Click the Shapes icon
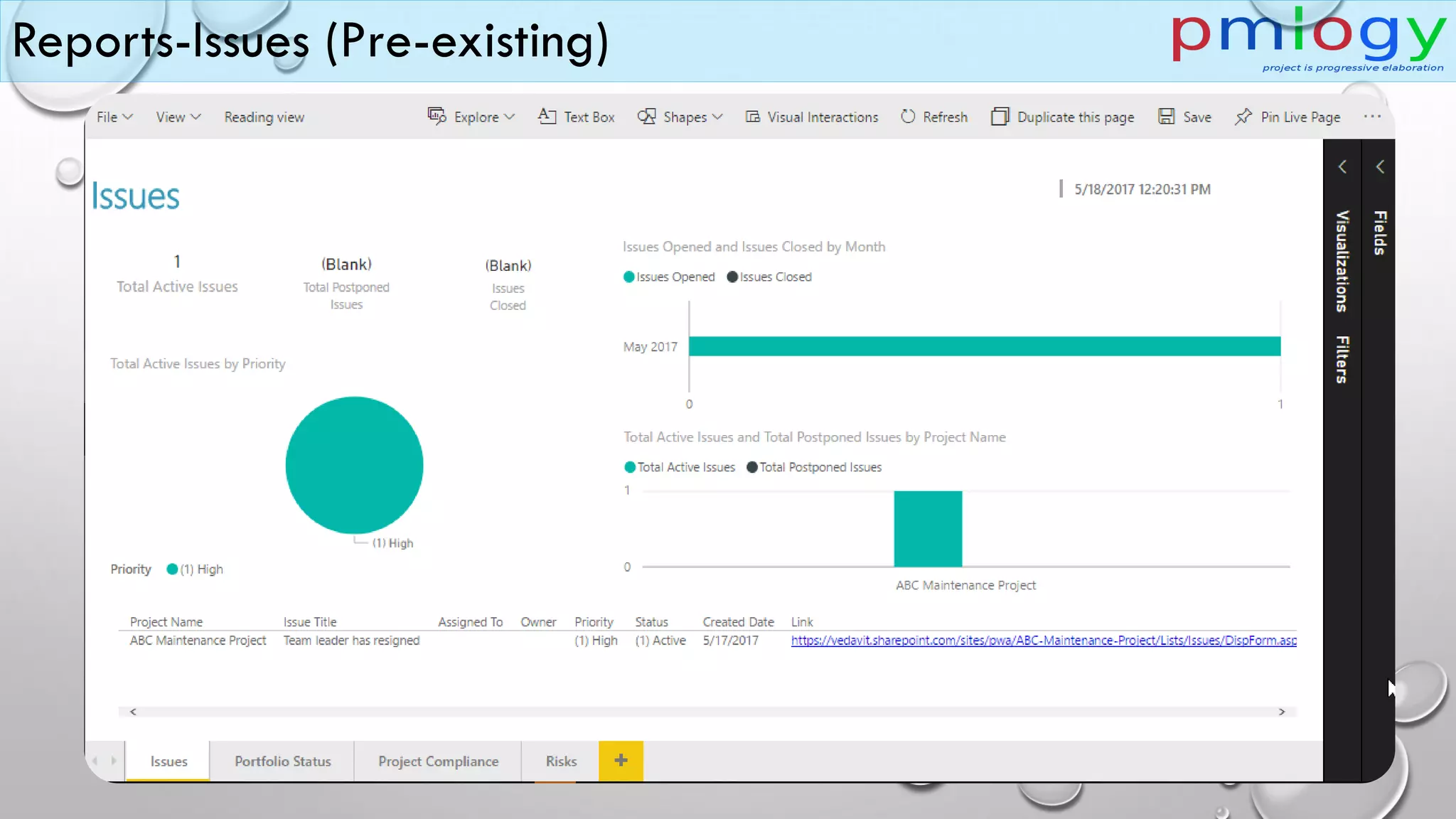This screenshot has width=1456, height=819. click(646, 117)
